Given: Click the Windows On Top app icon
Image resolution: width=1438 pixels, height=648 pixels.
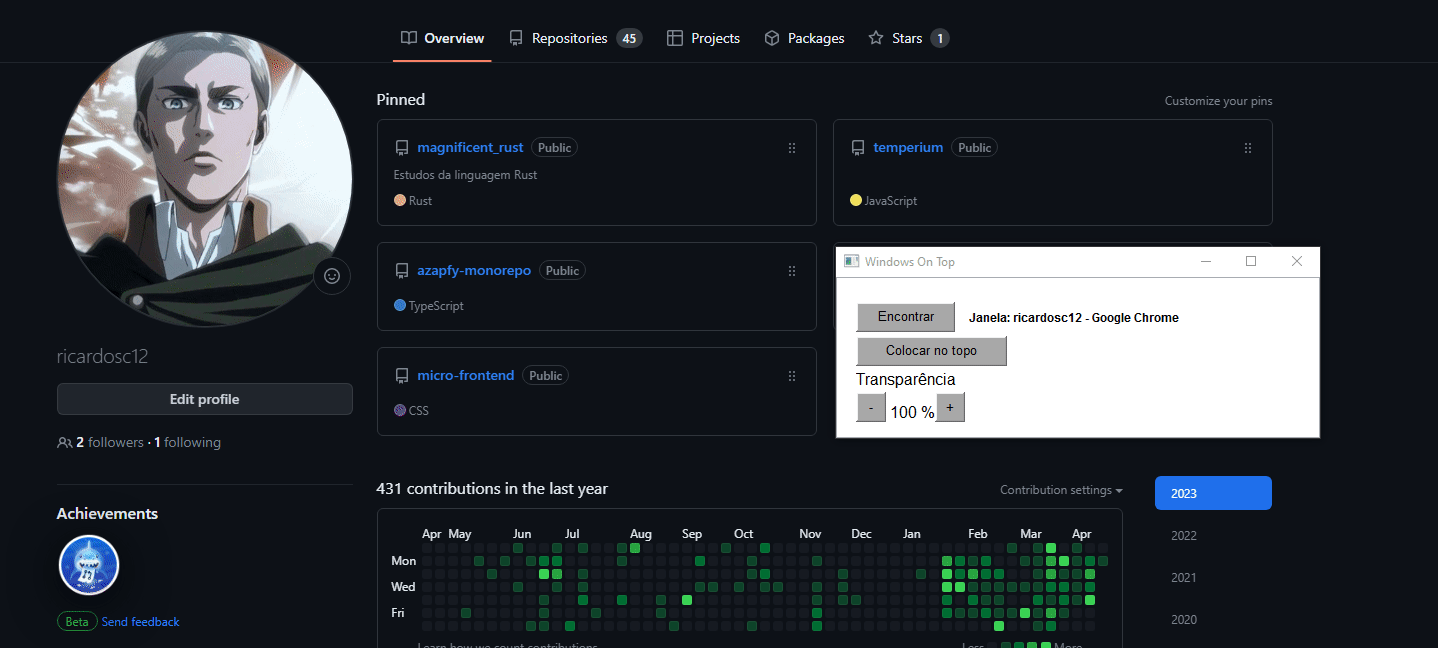Looking at the screenshot, I should [x=852, y=261].
